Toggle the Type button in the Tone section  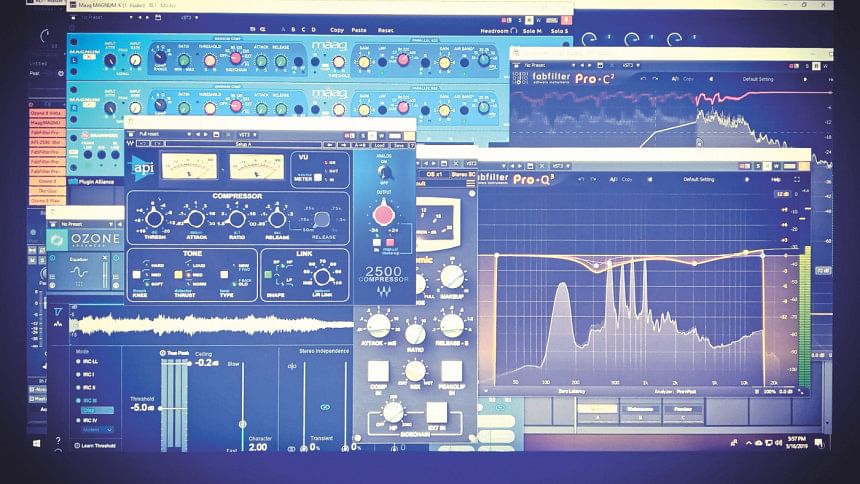pyautogui.click(x=224, y=274)
